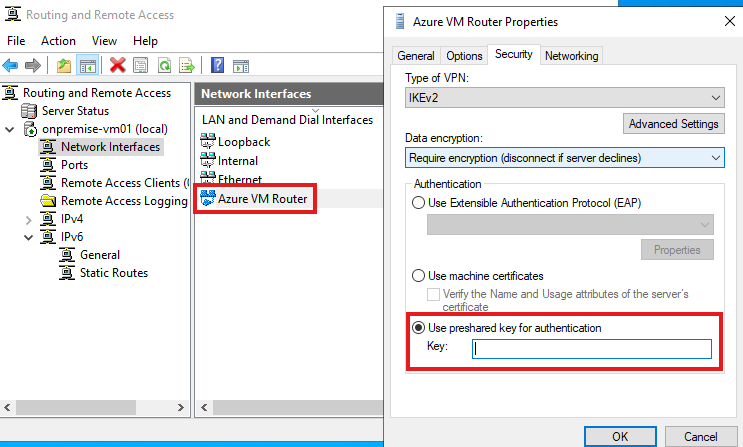Select Remote Access Clients tree node
The height and width of the screenshot is (447, 743).
pos(125,183)
